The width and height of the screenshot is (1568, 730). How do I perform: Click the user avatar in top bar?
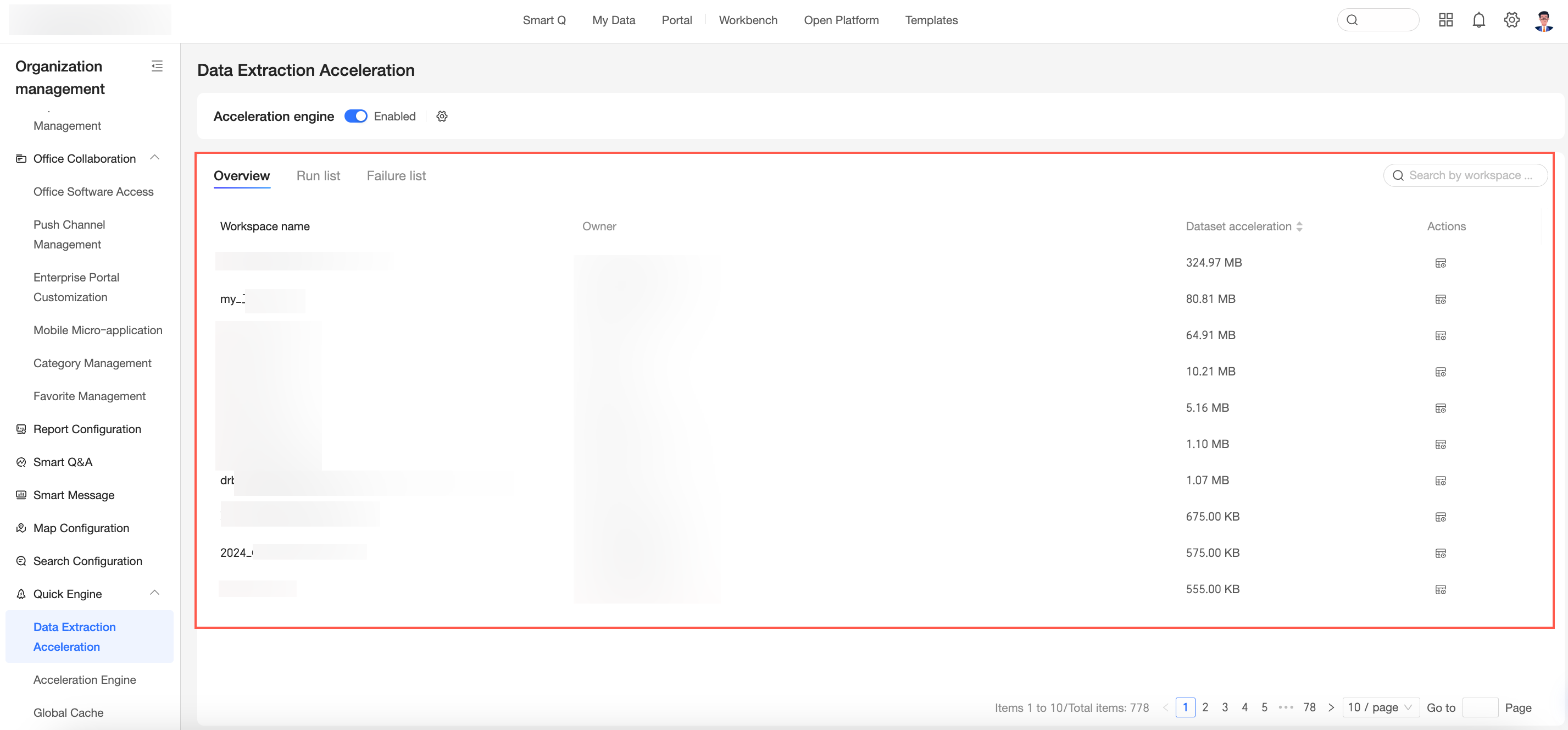pyautogui.click(x=1544, y=20)
